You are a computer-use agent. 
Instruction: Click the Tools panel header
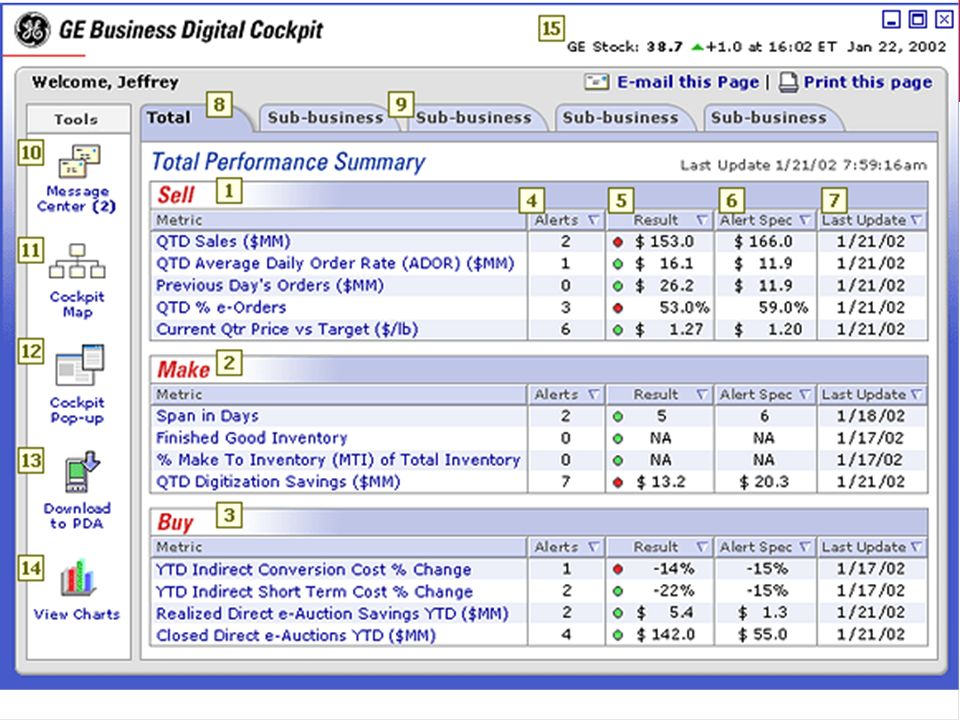(78, 119)
